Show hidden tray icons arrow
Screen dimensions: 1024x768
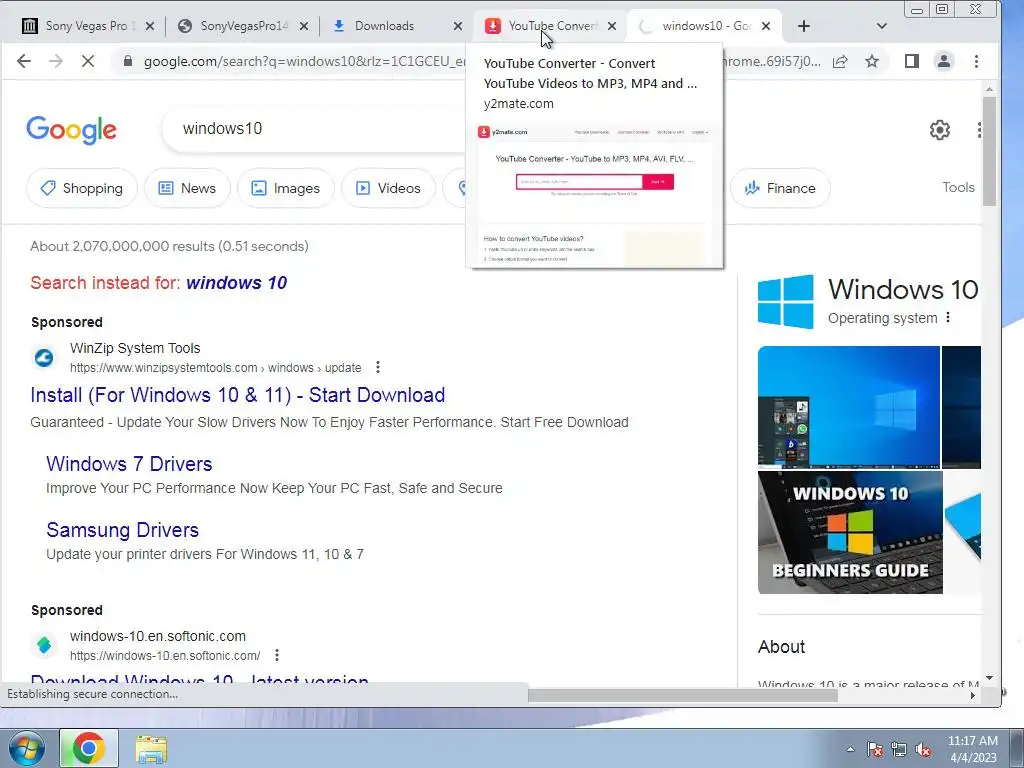850,749
